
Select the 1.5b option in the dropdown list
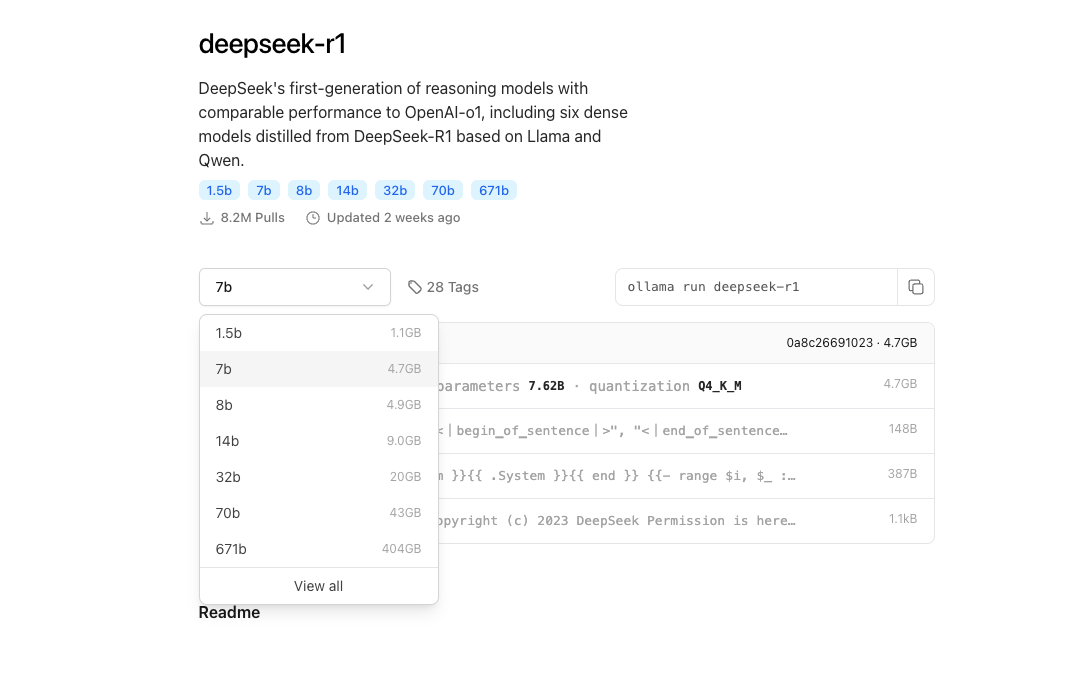tap(318, 333)
